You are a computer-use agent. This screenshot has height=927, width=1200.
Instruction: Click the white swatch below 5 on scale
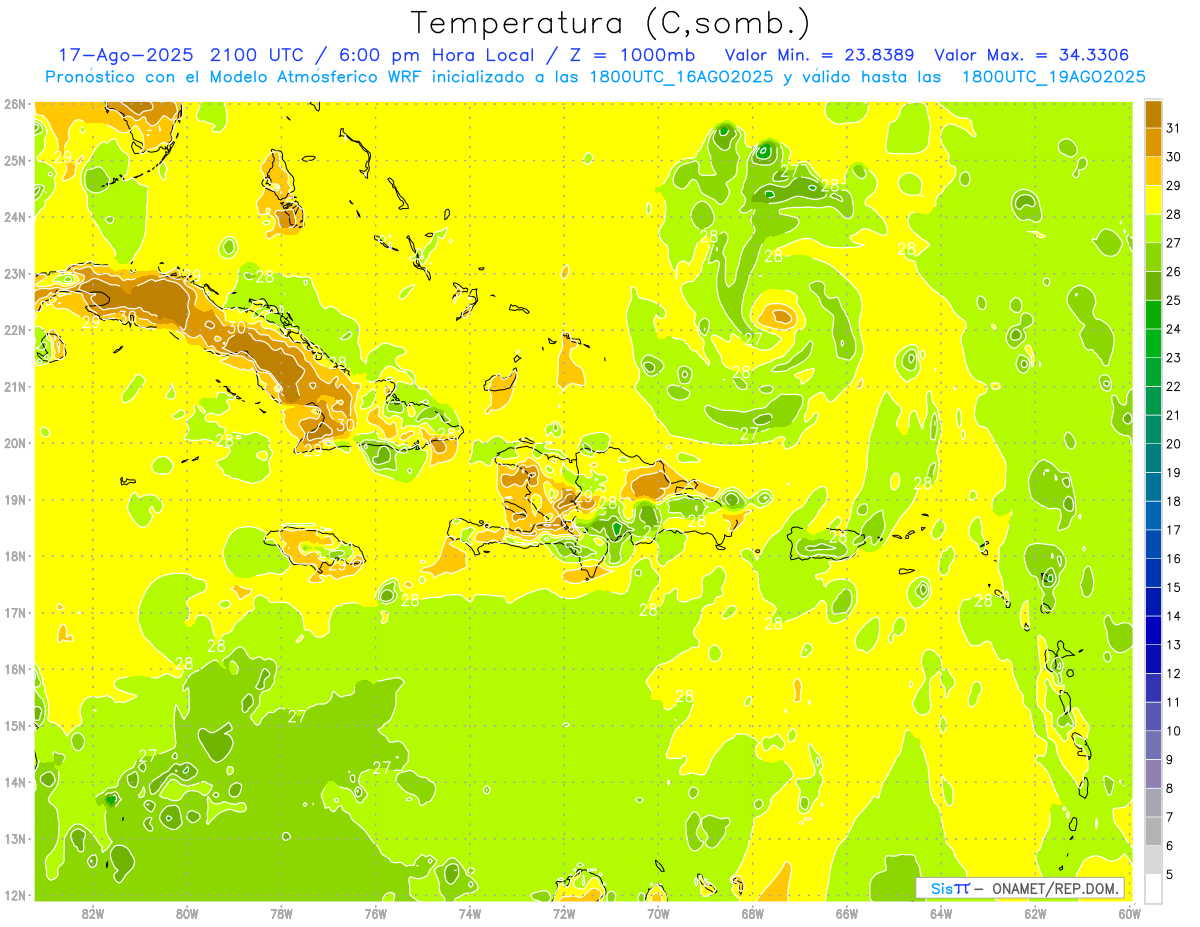pyautogui.click(x=1153, y=889)
